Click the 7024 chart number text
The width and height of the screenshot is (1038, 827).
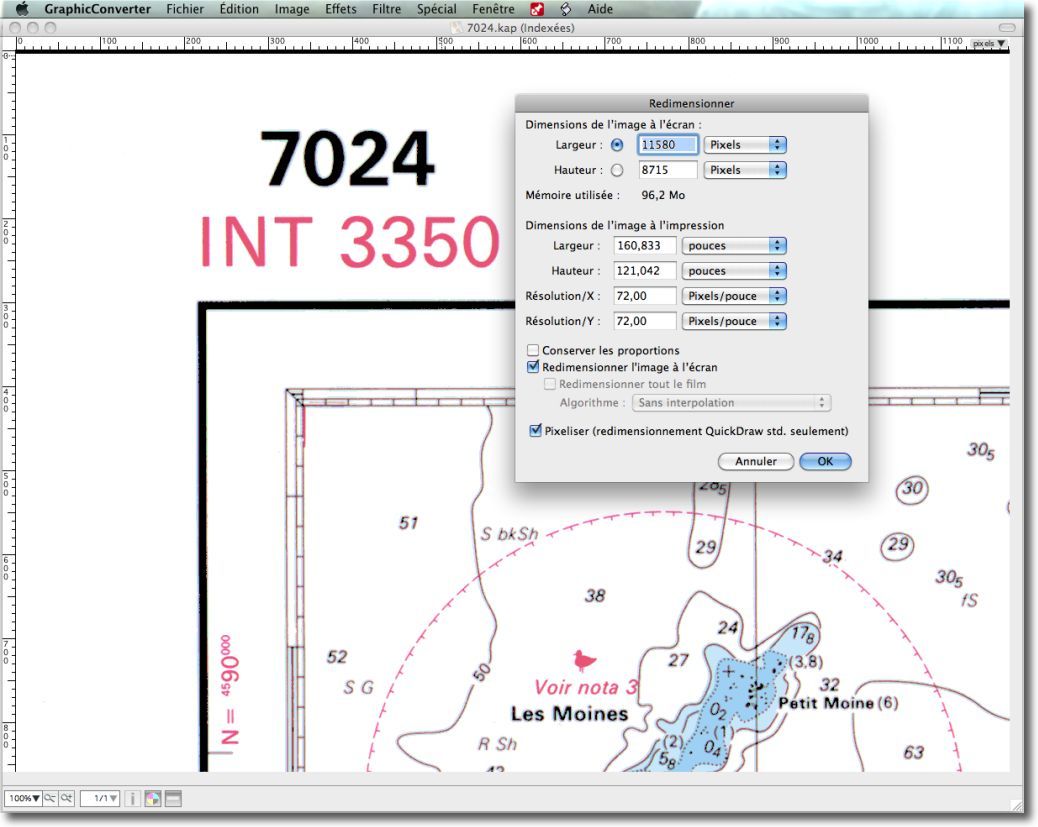(x=348, y=159)
